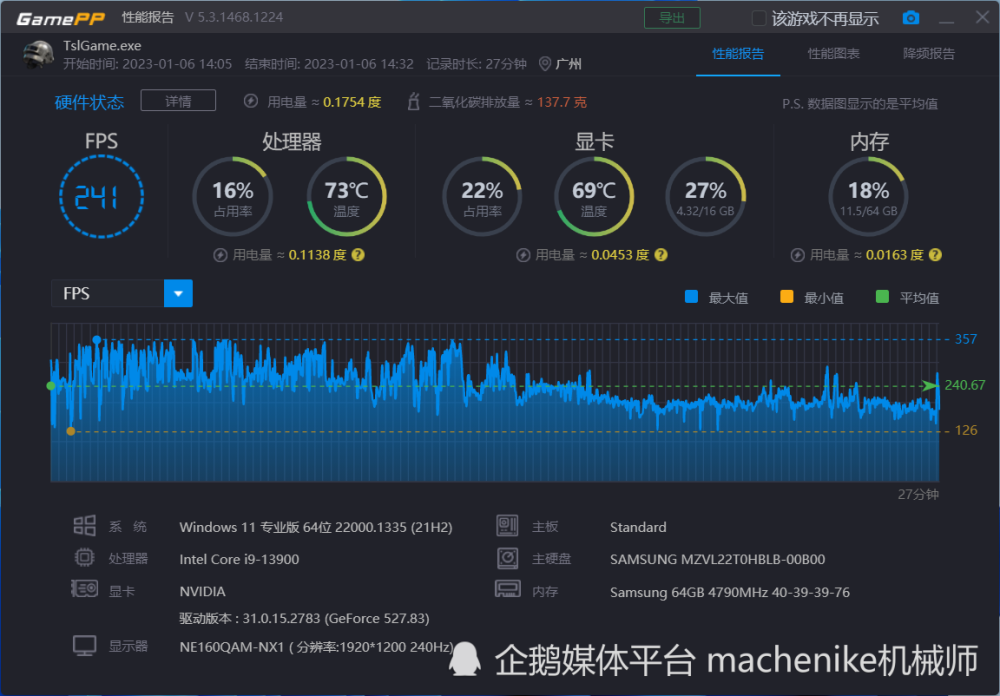The width and height of the screenshot is (1000, 696).
Task: Click the CO2 emission bottle icon
Action: 413,101
